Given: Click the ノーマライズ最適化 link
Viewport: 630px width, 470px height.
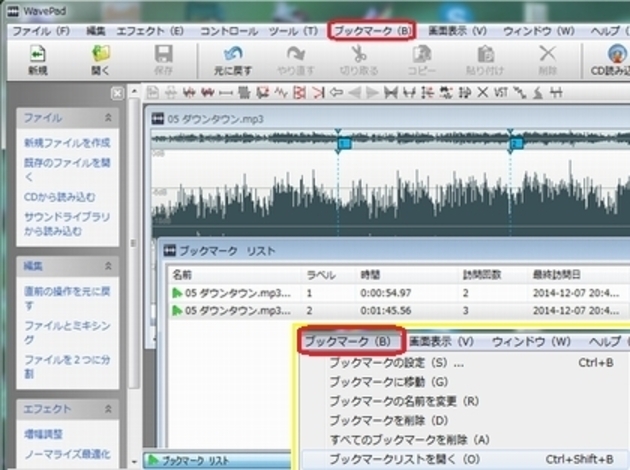Looking at the screenshot, I should 67,454.
